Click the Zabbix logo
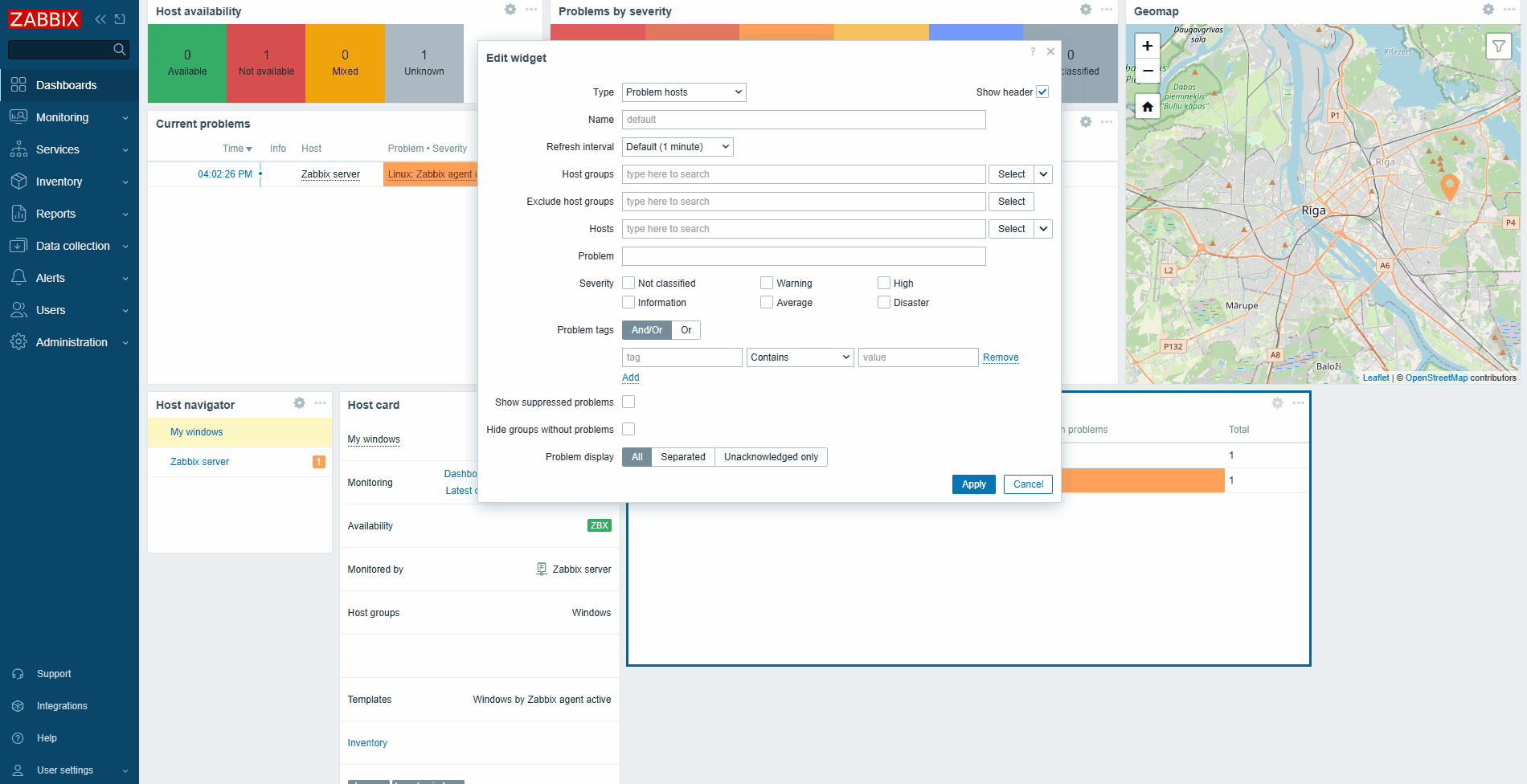 pyautogui.click(x=44, y=19)
